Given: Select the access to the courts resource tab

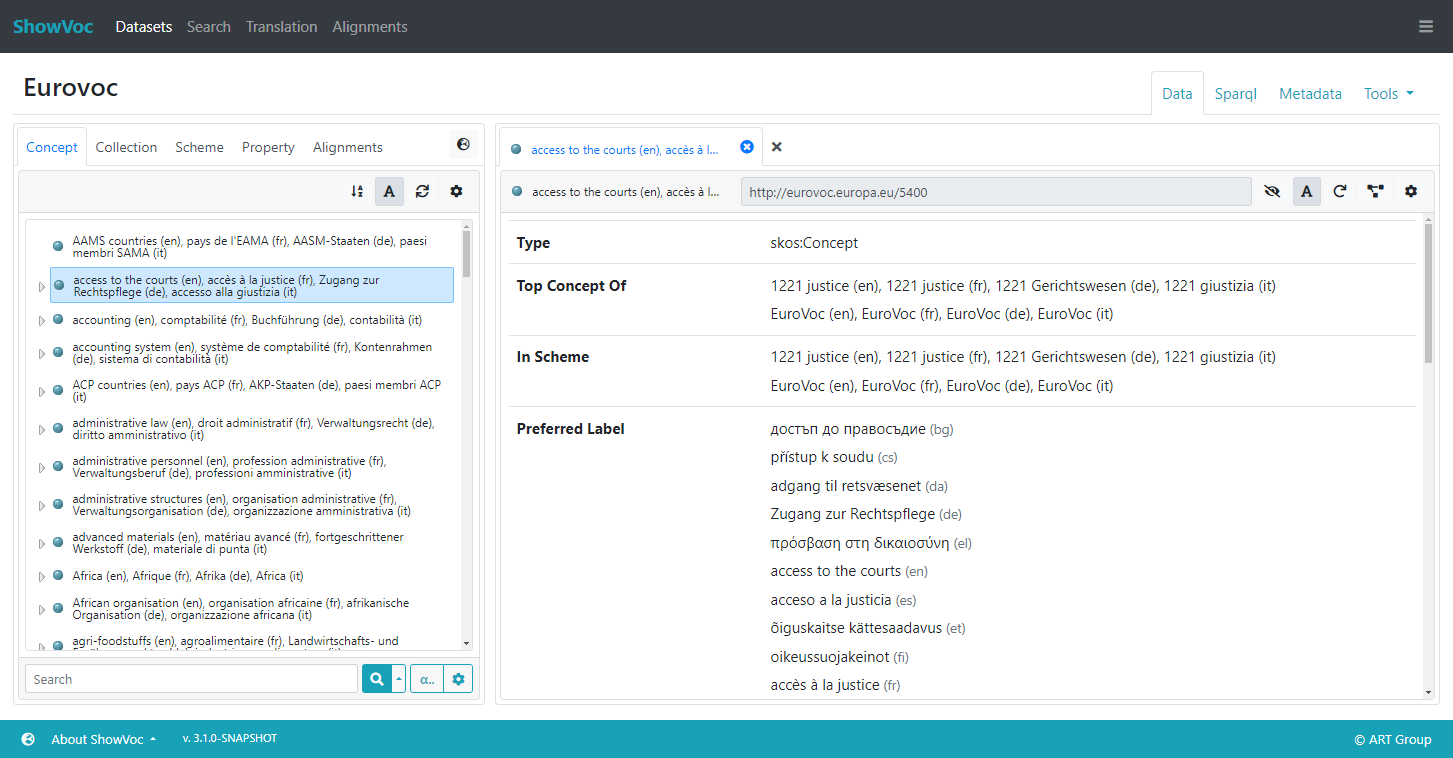Looking at the screenshot, I should tap(624, 149).
